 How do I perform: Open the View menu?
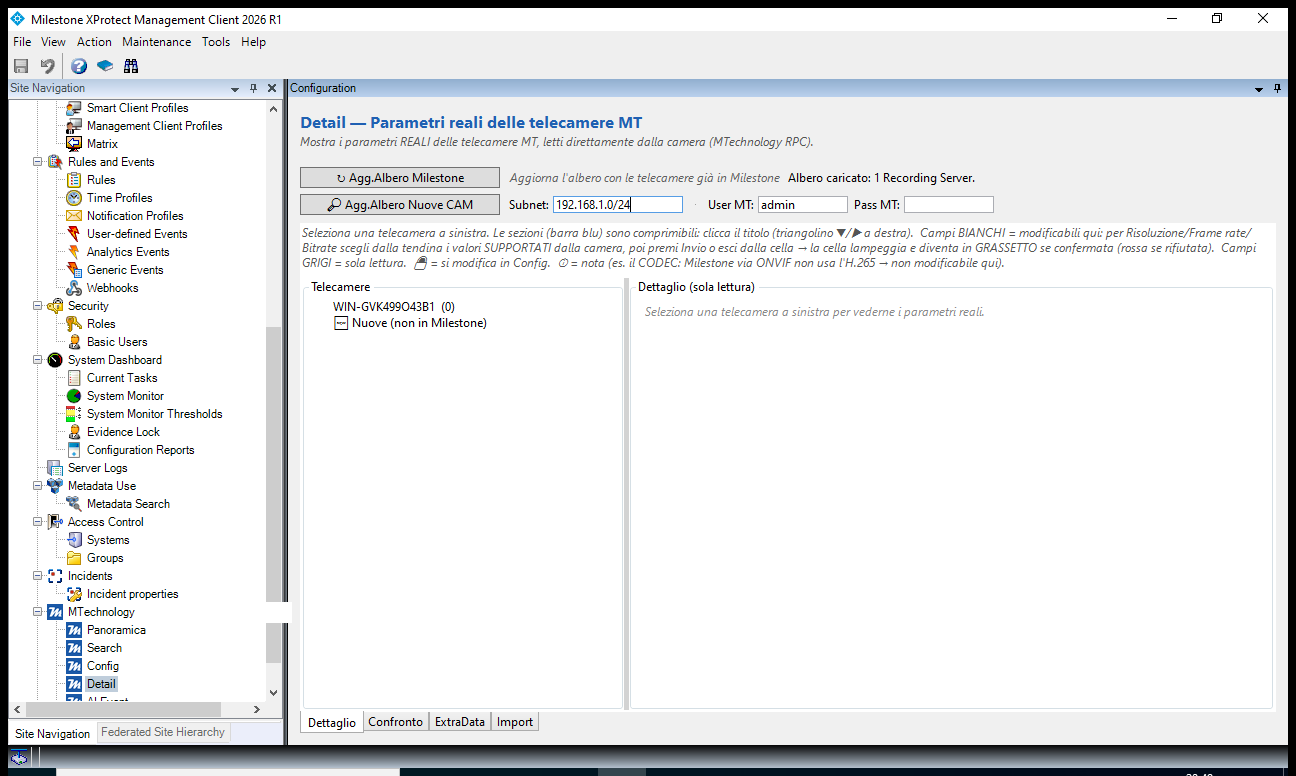[x=53, y=42]
